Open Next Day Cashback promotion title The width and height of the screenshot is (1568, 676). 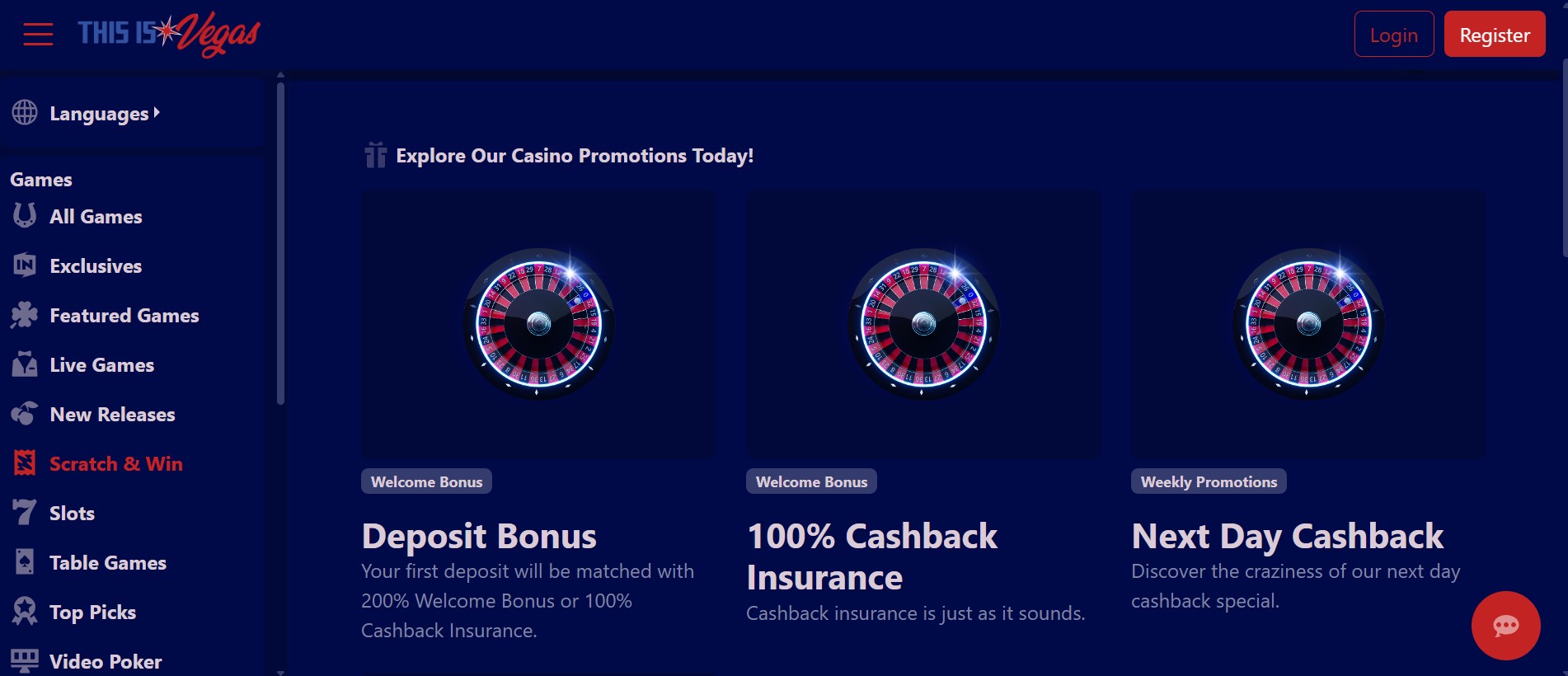pos(1287,537)
